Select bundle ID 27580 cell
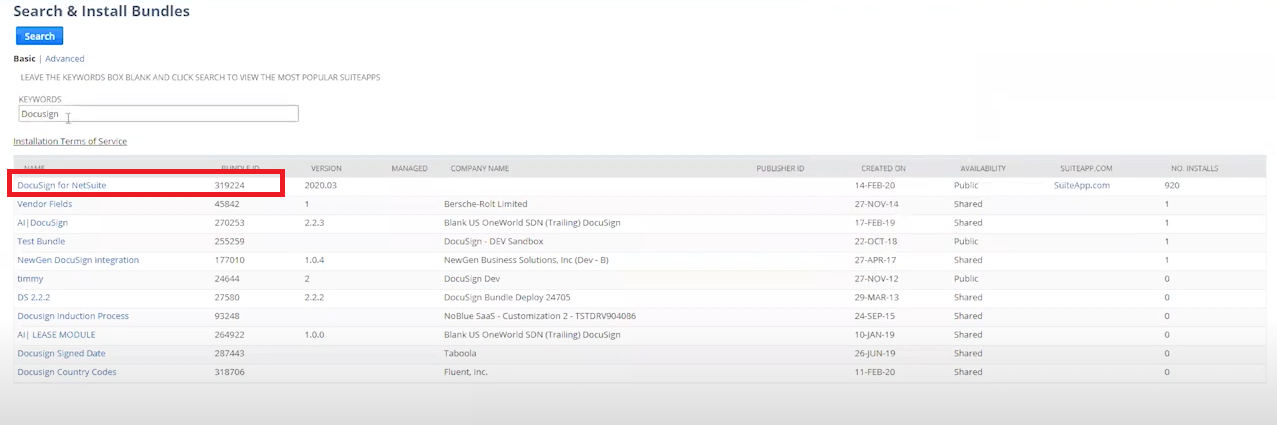 [227, 297]
